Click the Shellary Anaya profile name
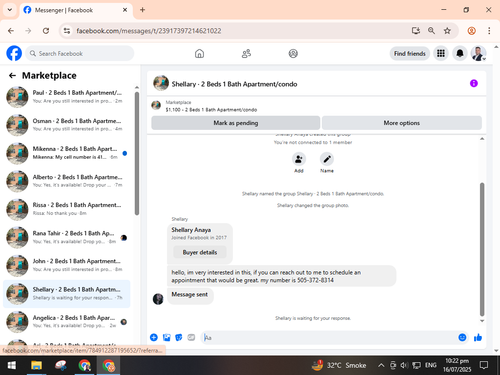Viewport: 500px width, 375px height. [191, 230]
